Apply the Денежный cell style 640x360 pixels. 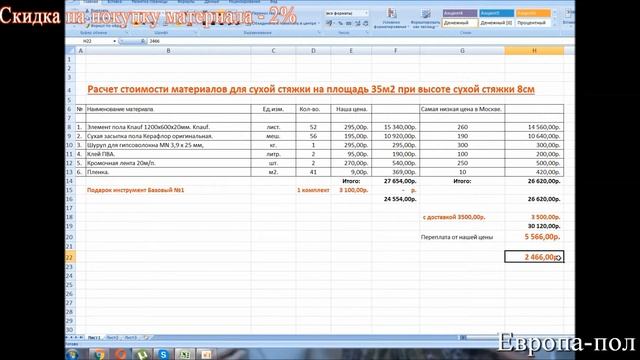[x=460, y=23]
